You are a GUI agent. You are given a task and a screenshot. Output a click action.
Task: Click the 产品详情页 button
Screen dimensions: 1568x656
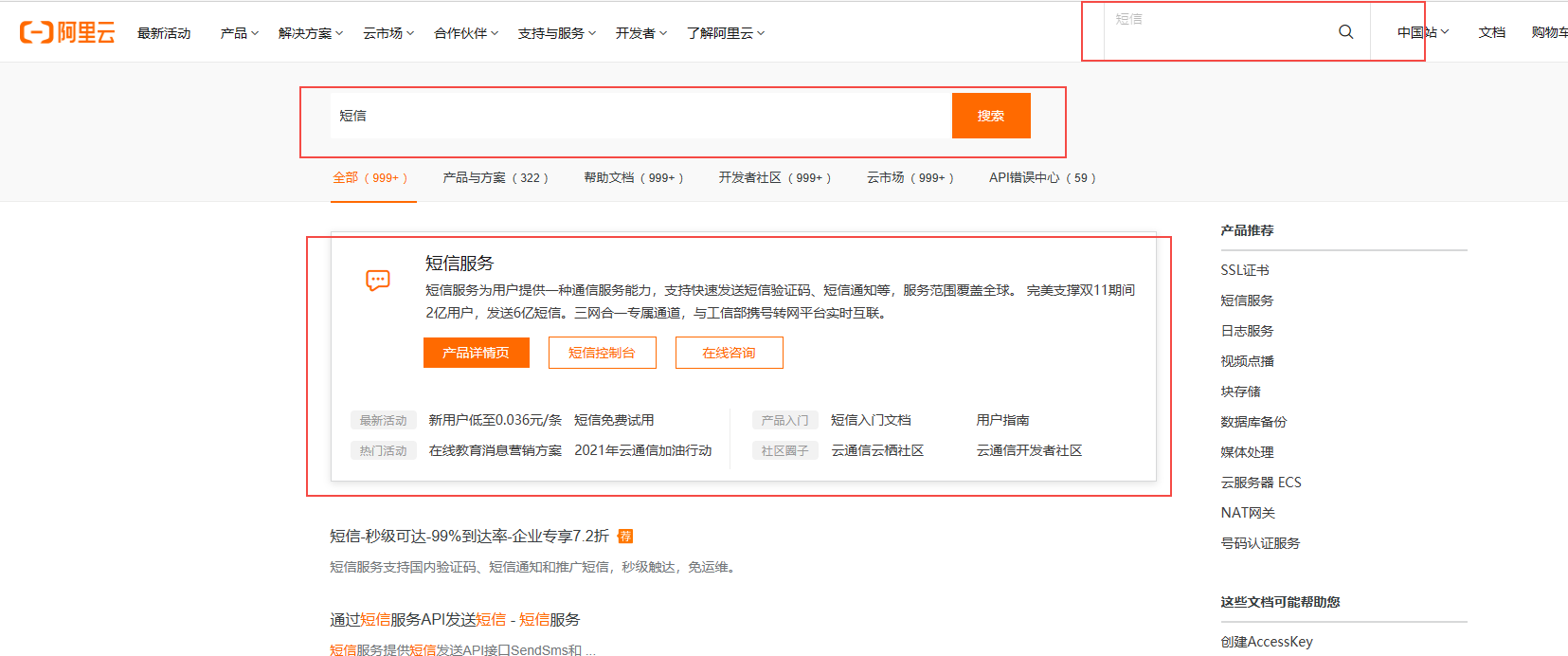click(x=477, y=353)
